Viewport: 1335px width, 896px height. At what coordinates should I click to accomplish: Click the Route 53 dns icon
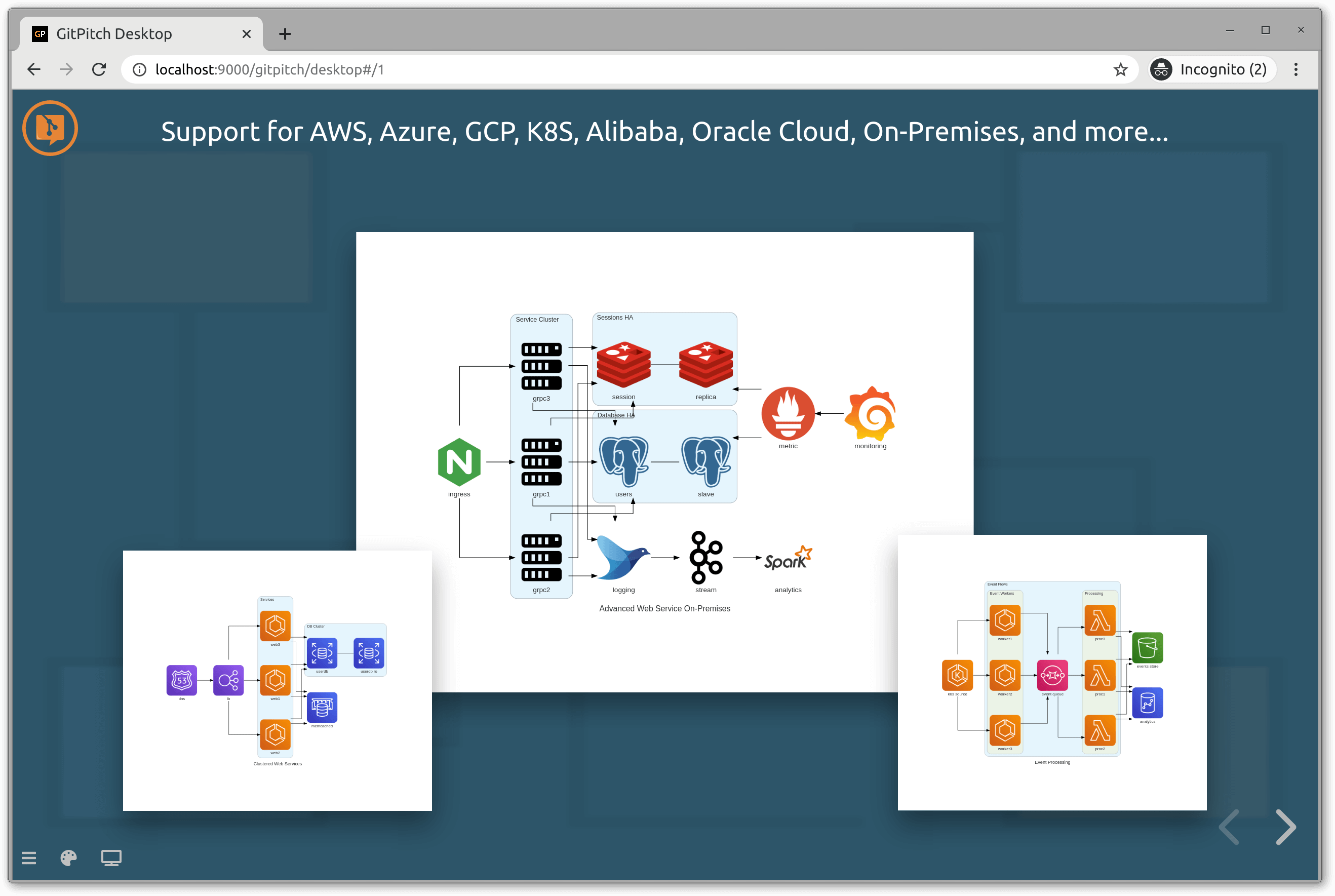point(182,680)
